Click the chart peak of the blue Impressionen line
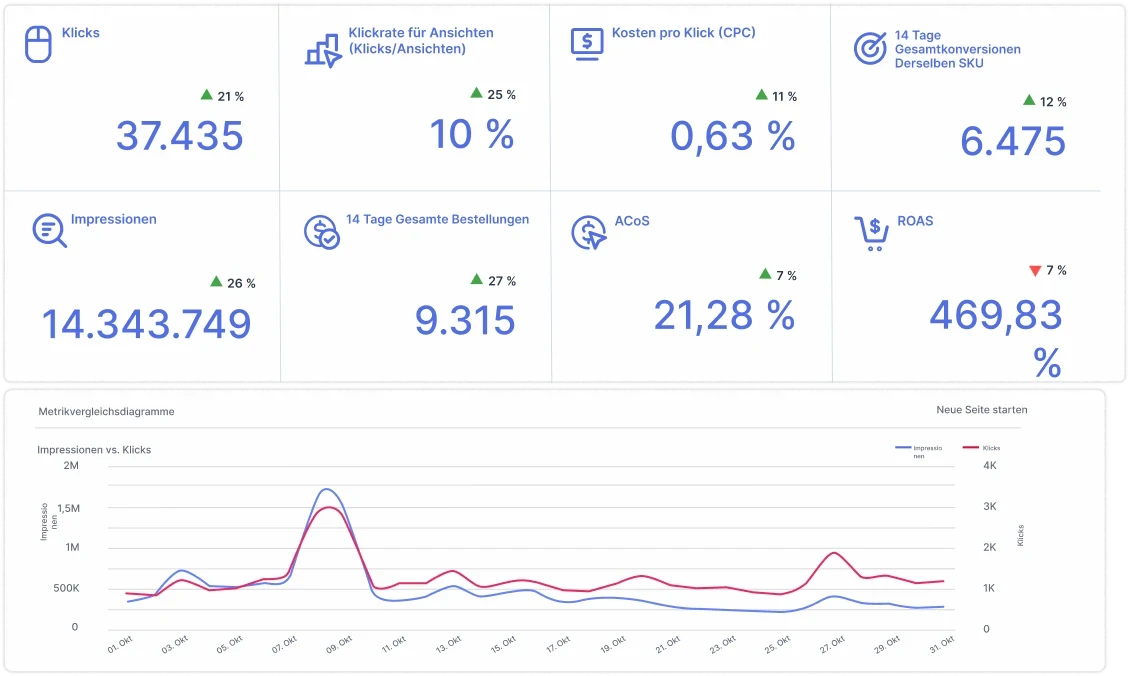Image resolution: width=1130 pixels, height=676 pixels. [326, 490]
